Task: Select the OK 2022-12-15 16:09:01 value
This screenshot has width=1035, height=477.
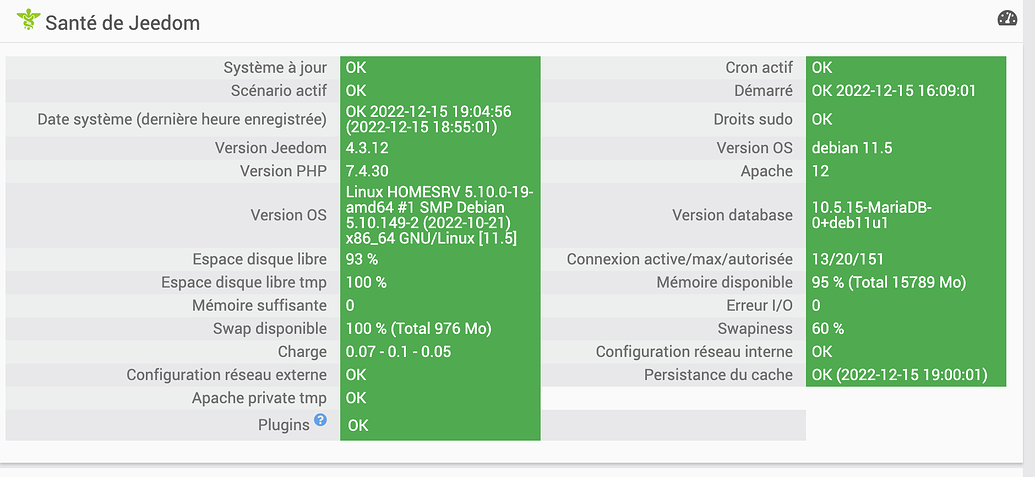Action: coord(894,90)
